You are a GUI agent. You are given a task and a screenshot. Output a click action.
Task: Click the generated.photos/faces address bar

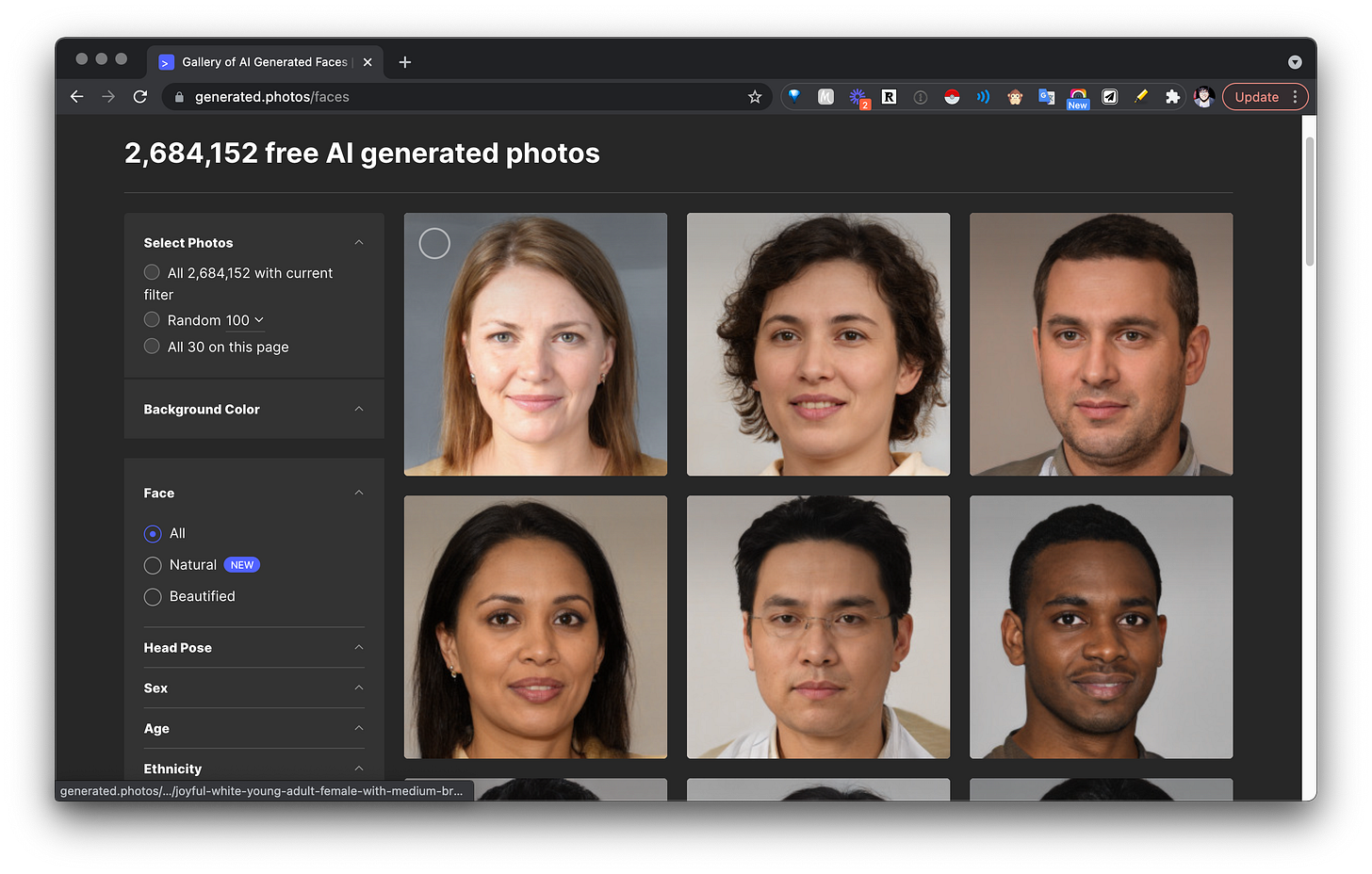[x=467, y=97]
